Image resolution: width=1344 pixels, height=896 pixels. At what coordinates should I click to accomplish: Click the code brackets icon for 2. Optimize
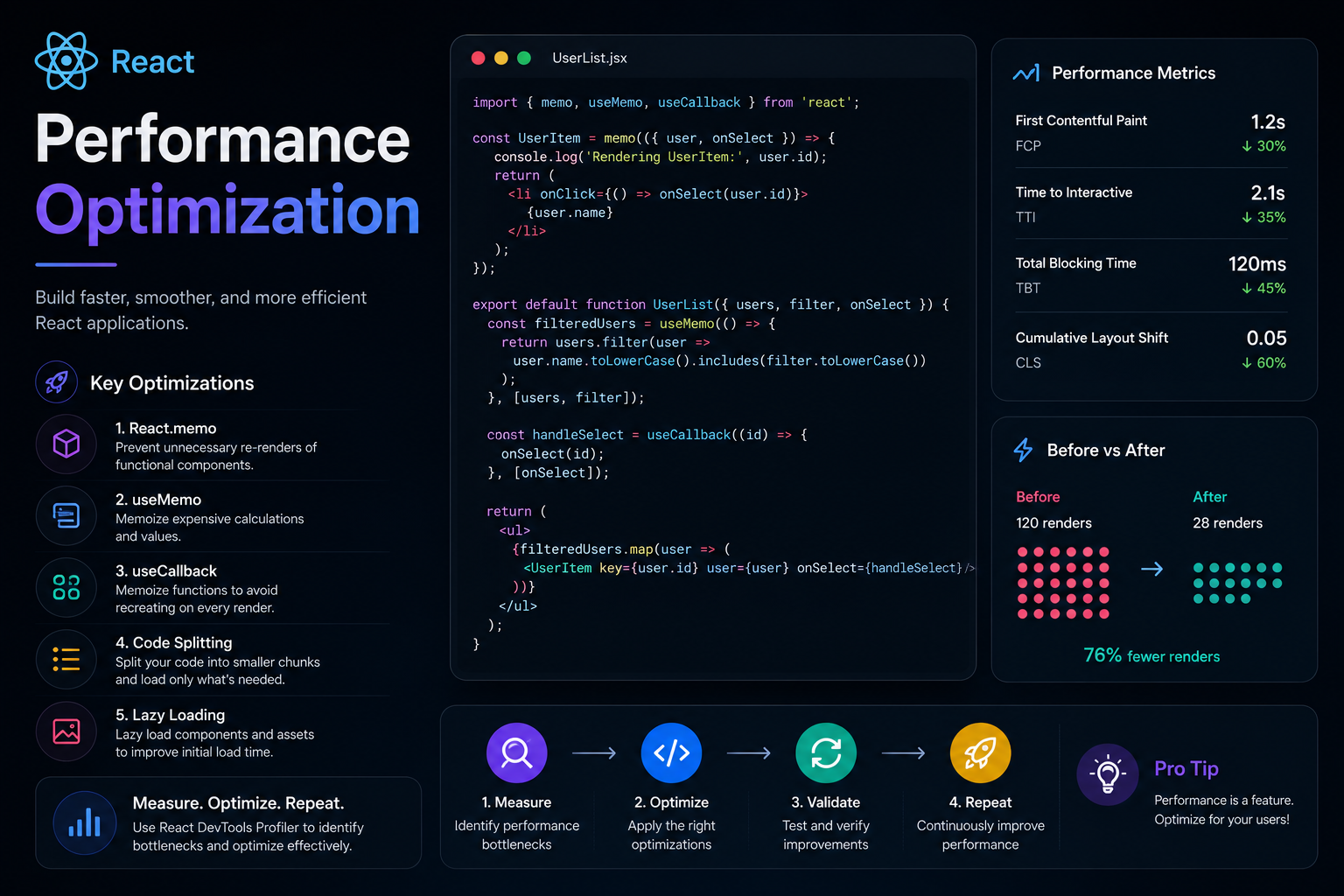(x=671, y=752)
